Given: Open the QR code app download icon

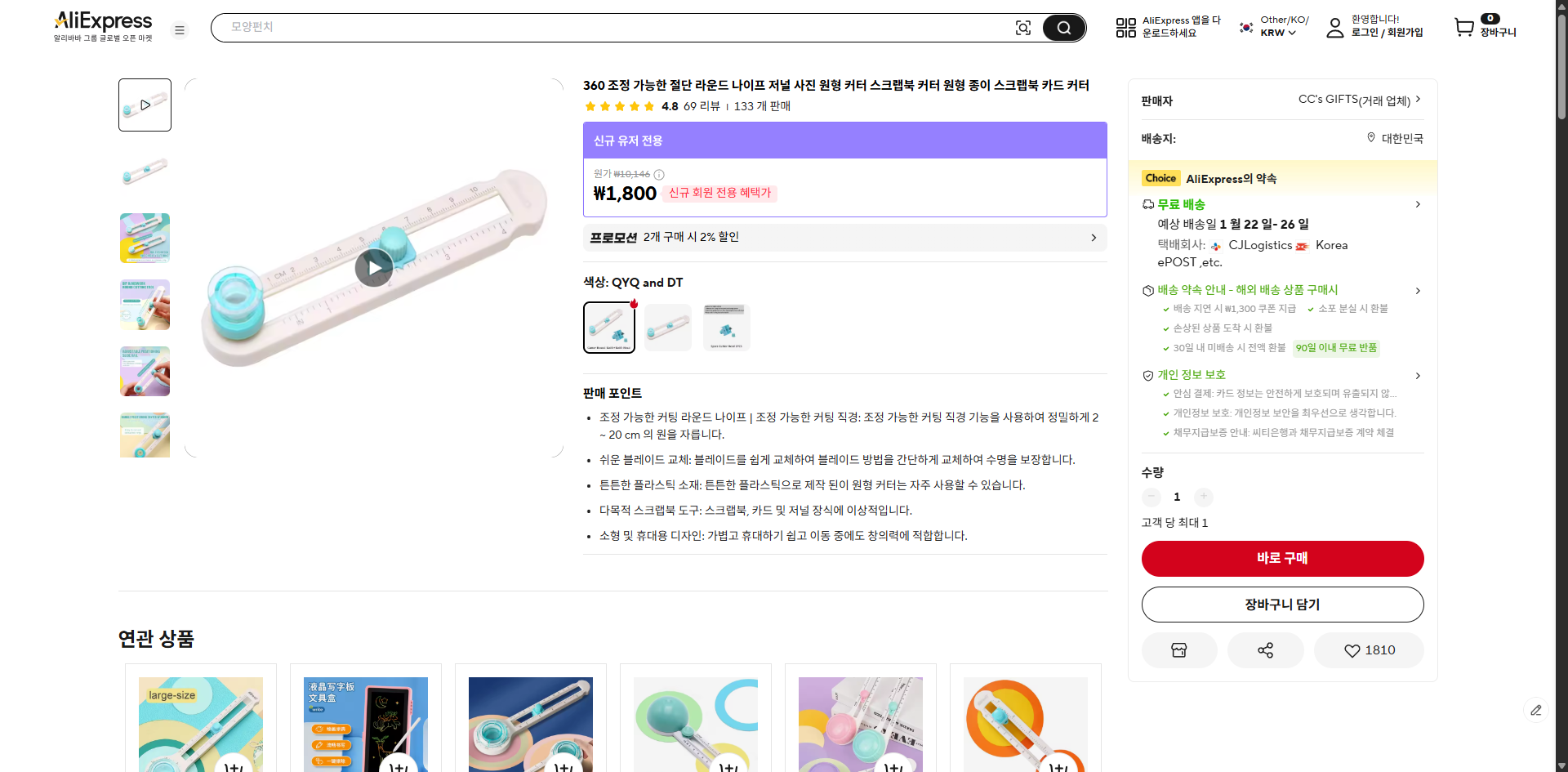Looking at the screenshot, I should tap(1125, 27).
